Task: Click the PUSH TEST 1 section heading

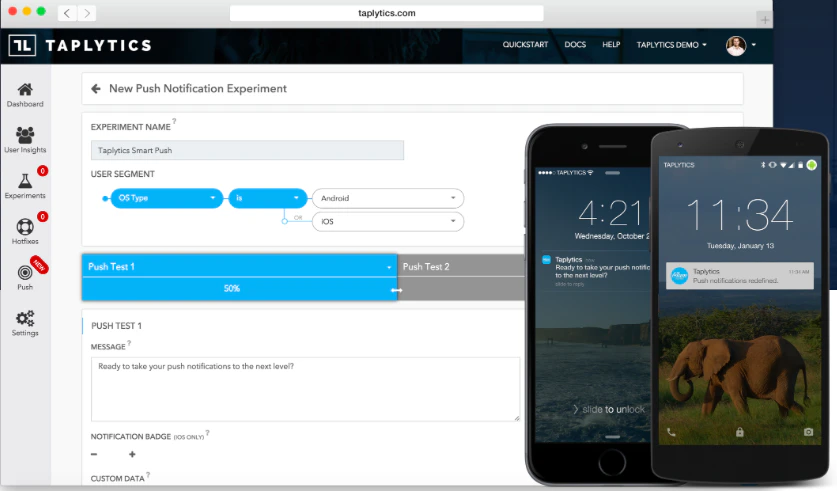Action: point(116,326)
